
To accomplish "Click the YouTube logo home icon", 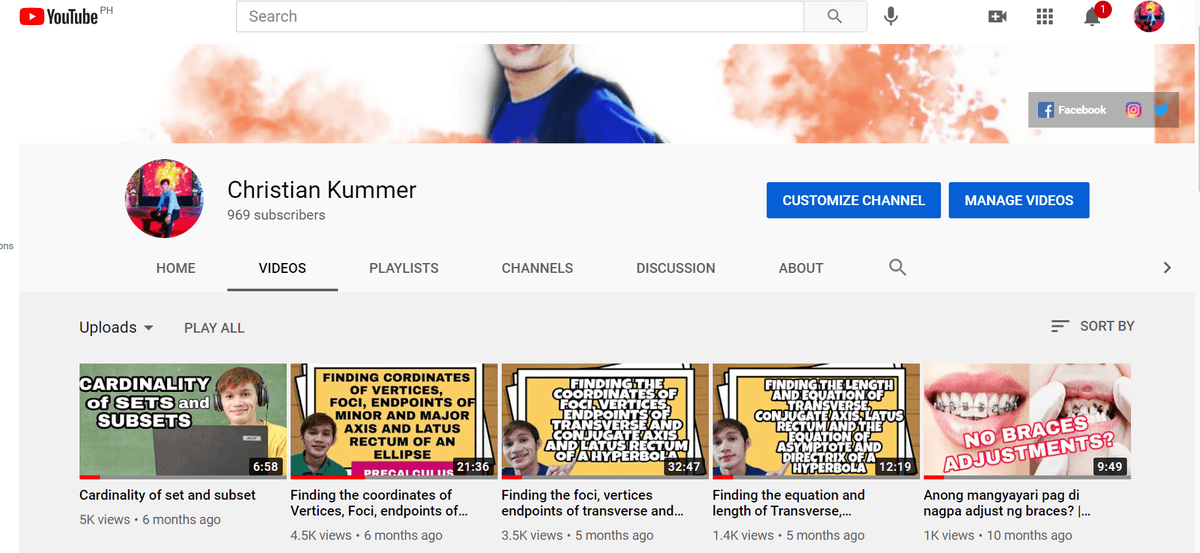I will 58,17.
